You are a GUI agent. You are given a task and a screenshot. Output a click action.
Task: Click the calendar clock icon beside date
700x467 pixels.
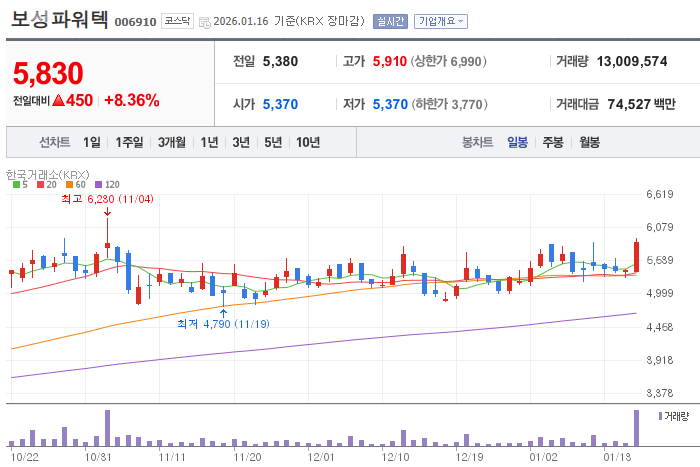(x=205, y=22)
